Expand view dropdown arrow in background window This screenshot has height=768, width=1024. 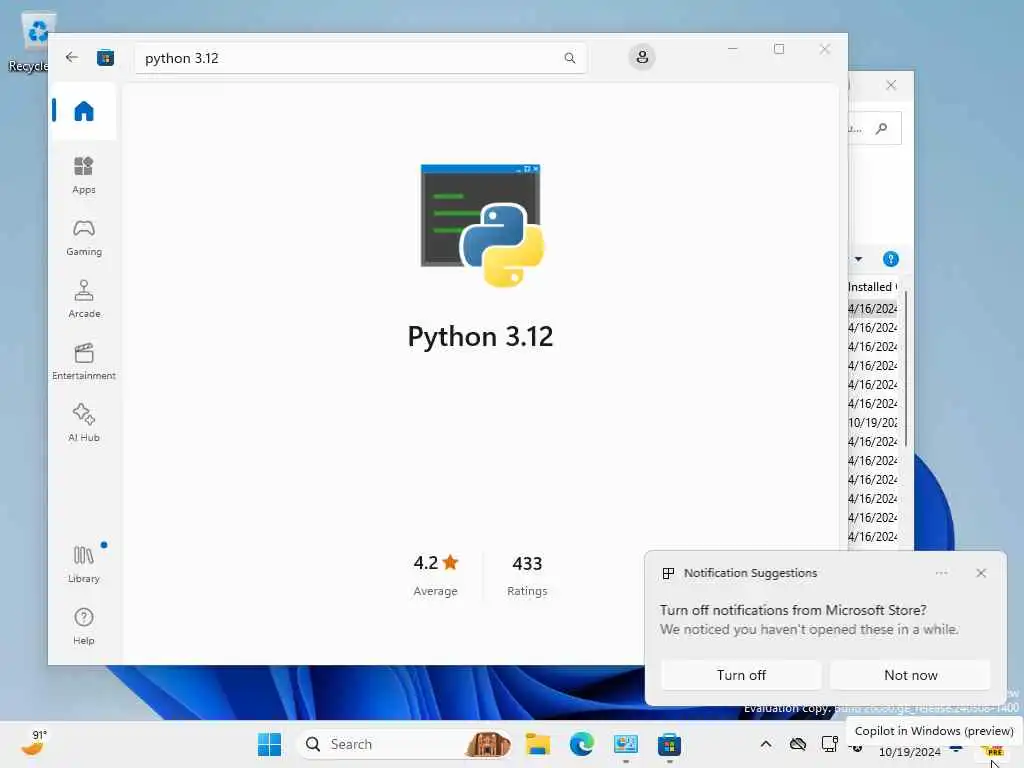pos(858,259)
